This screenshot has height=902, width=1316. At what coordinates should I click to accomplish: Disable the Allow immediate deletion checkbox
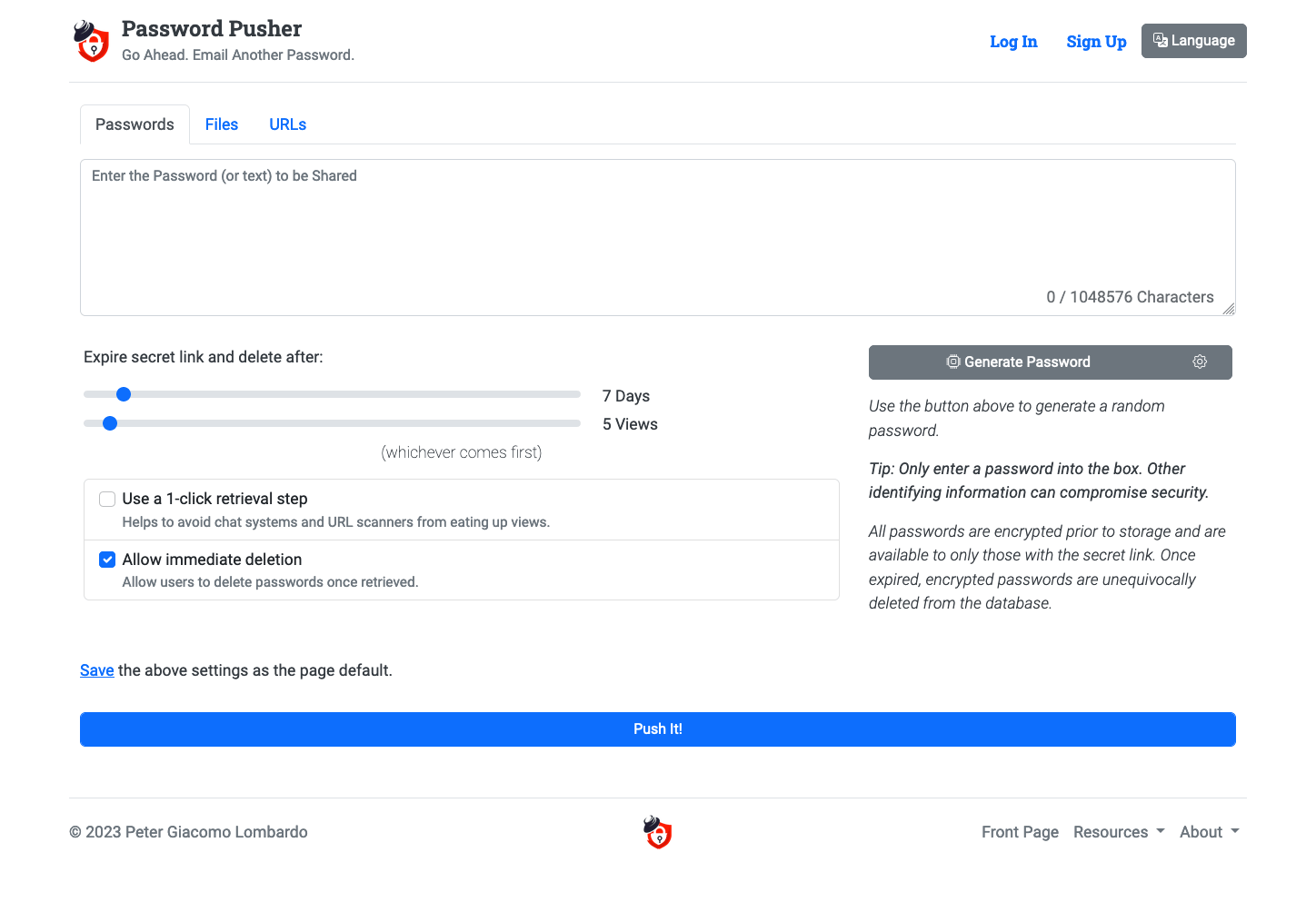pos(107,560)
